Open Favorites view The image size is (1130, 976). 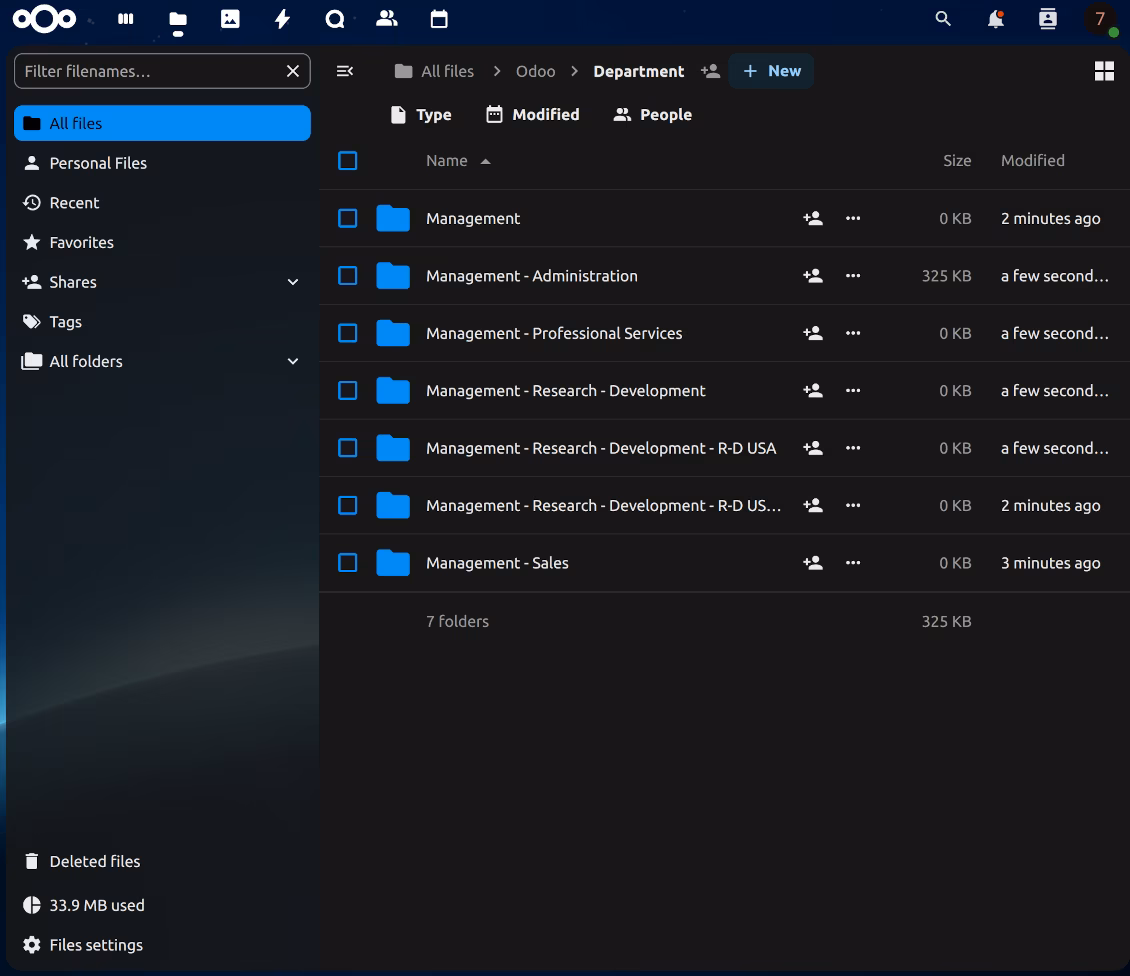[162, 242]
